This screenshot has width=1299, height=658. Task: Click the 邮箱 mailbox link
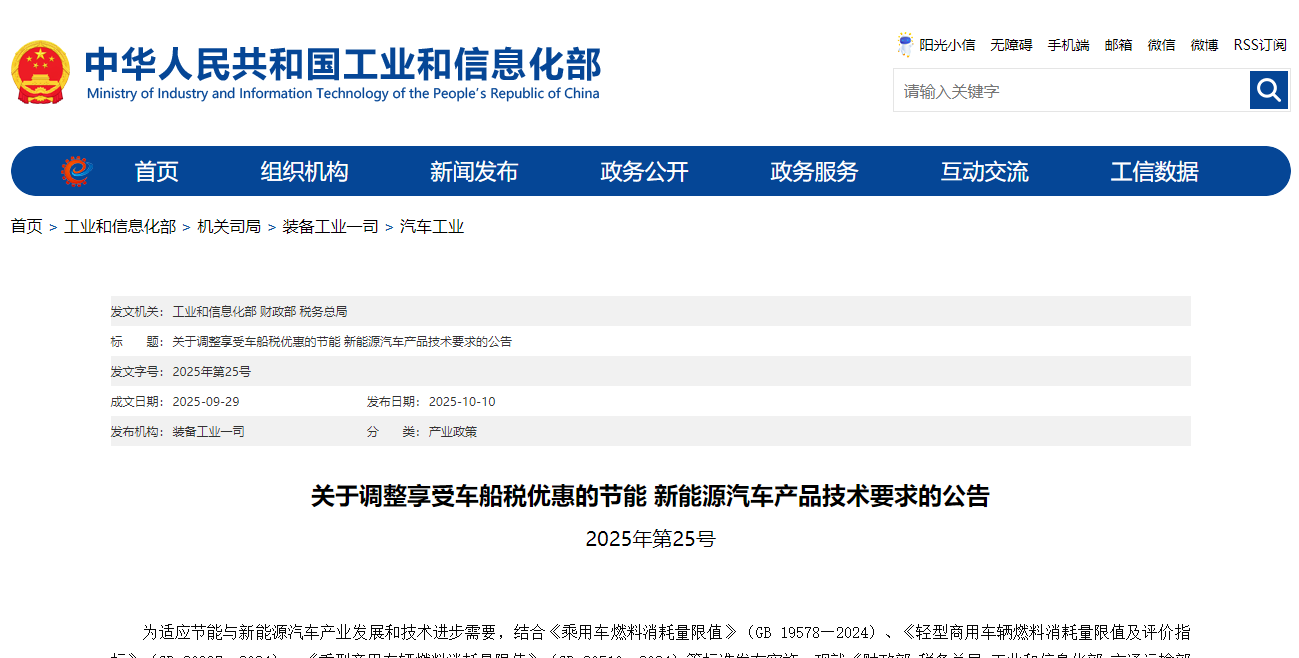[x=1118, y=45]
